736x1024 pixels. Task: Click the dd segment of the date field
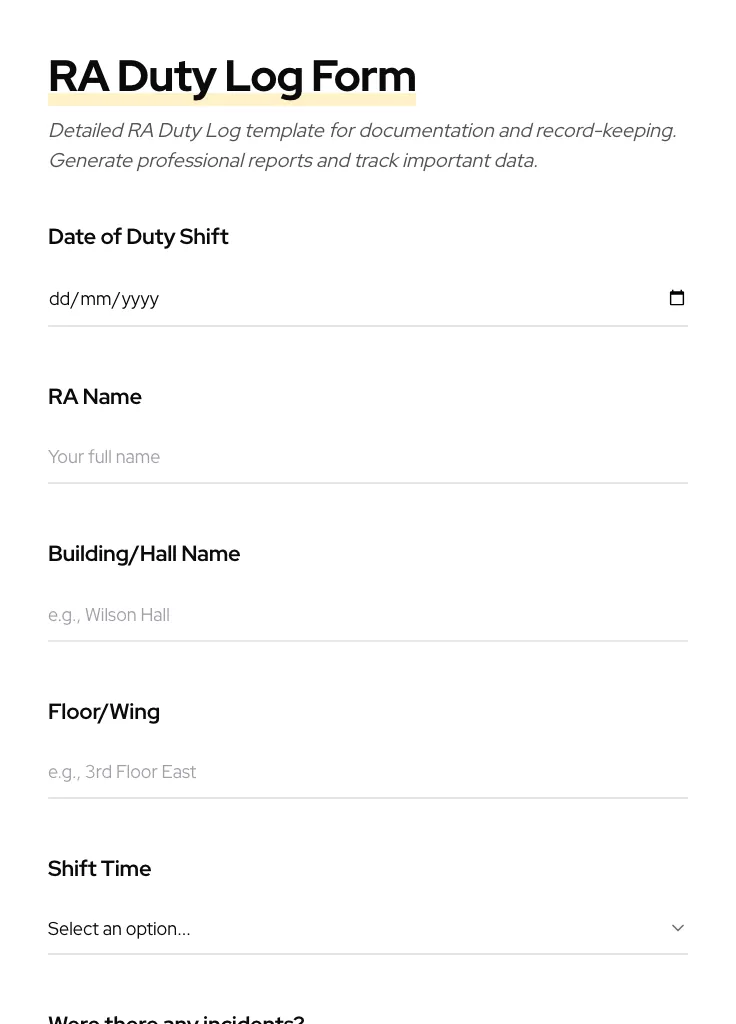click(62, 298)
